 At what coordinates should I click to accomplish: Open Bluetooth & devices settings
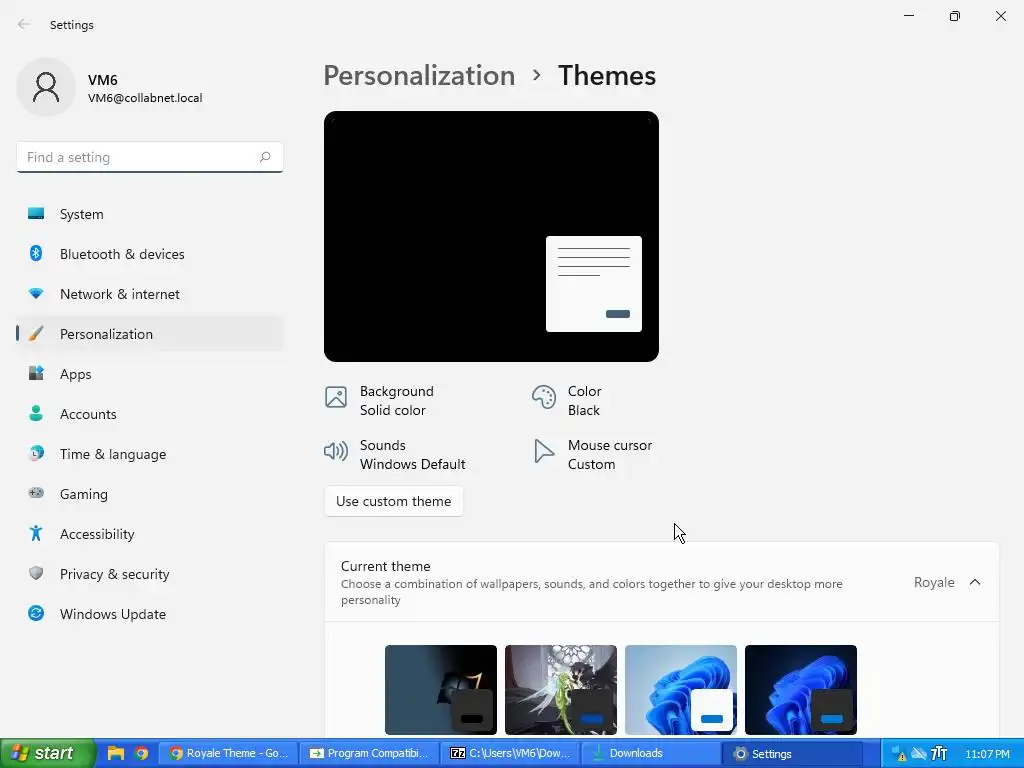[x=150, y=253]
